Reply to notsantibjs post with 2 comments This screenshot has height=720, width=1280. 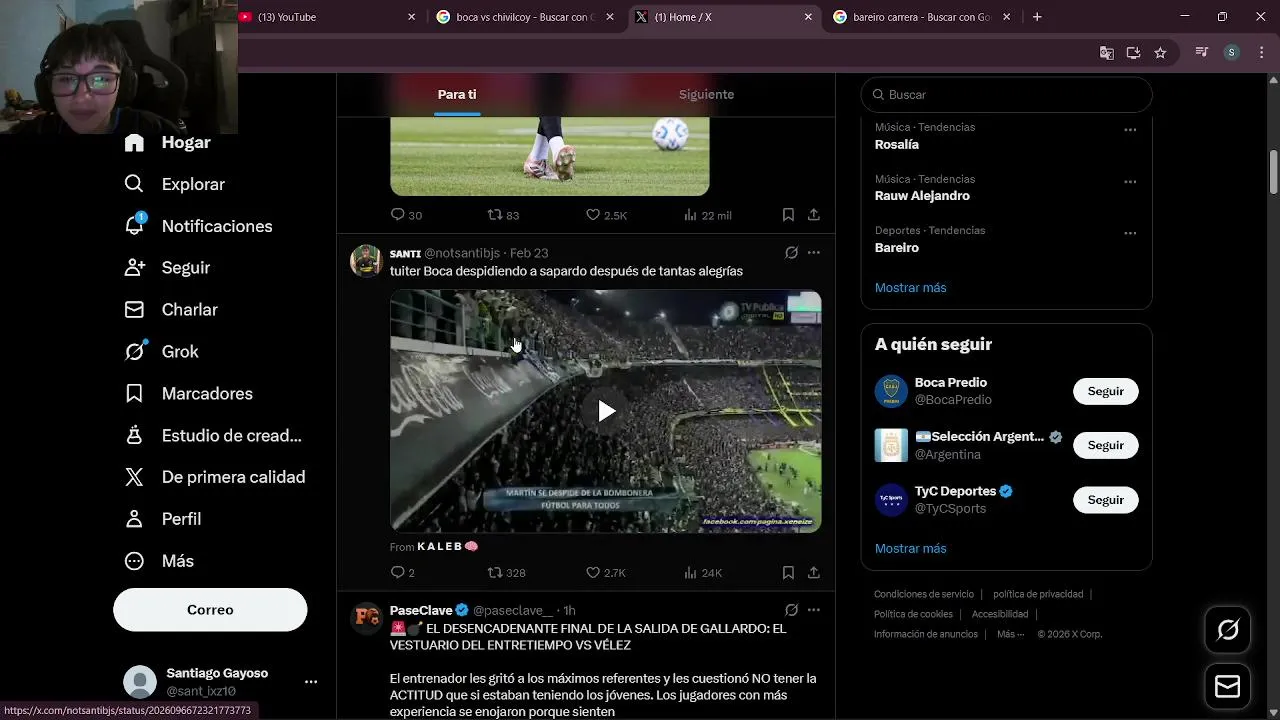[x=402, y=573]
